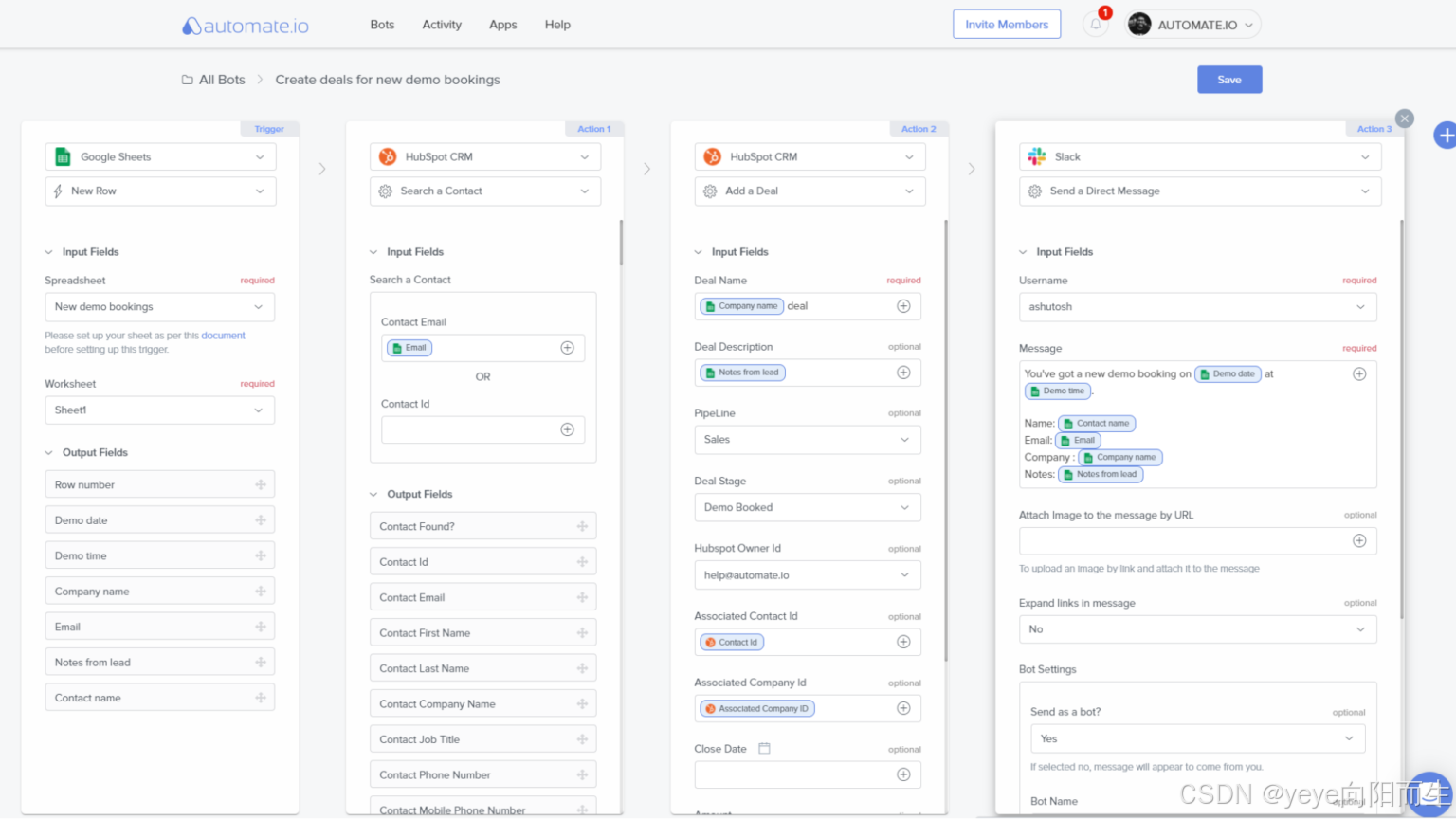
Task: Click the Contact Phone Number output row
Action: click(x=482, y=775)
